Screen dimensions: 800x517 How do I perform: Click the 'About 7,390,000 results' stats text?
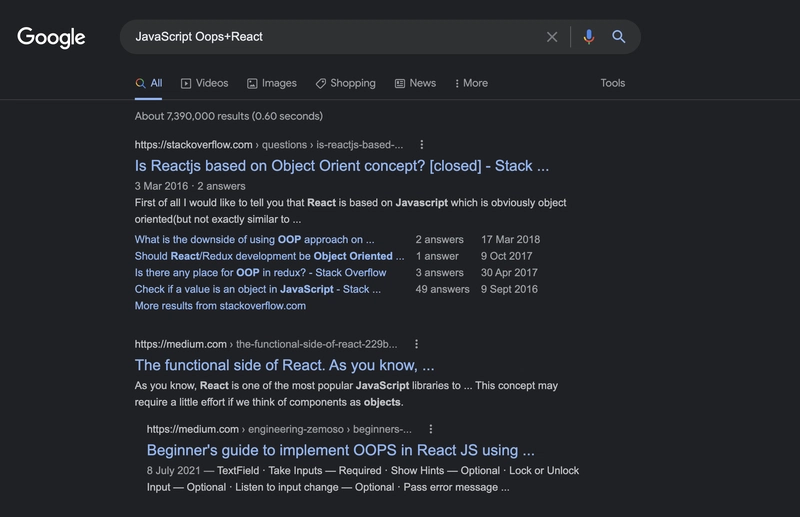(x=229, y=116)
